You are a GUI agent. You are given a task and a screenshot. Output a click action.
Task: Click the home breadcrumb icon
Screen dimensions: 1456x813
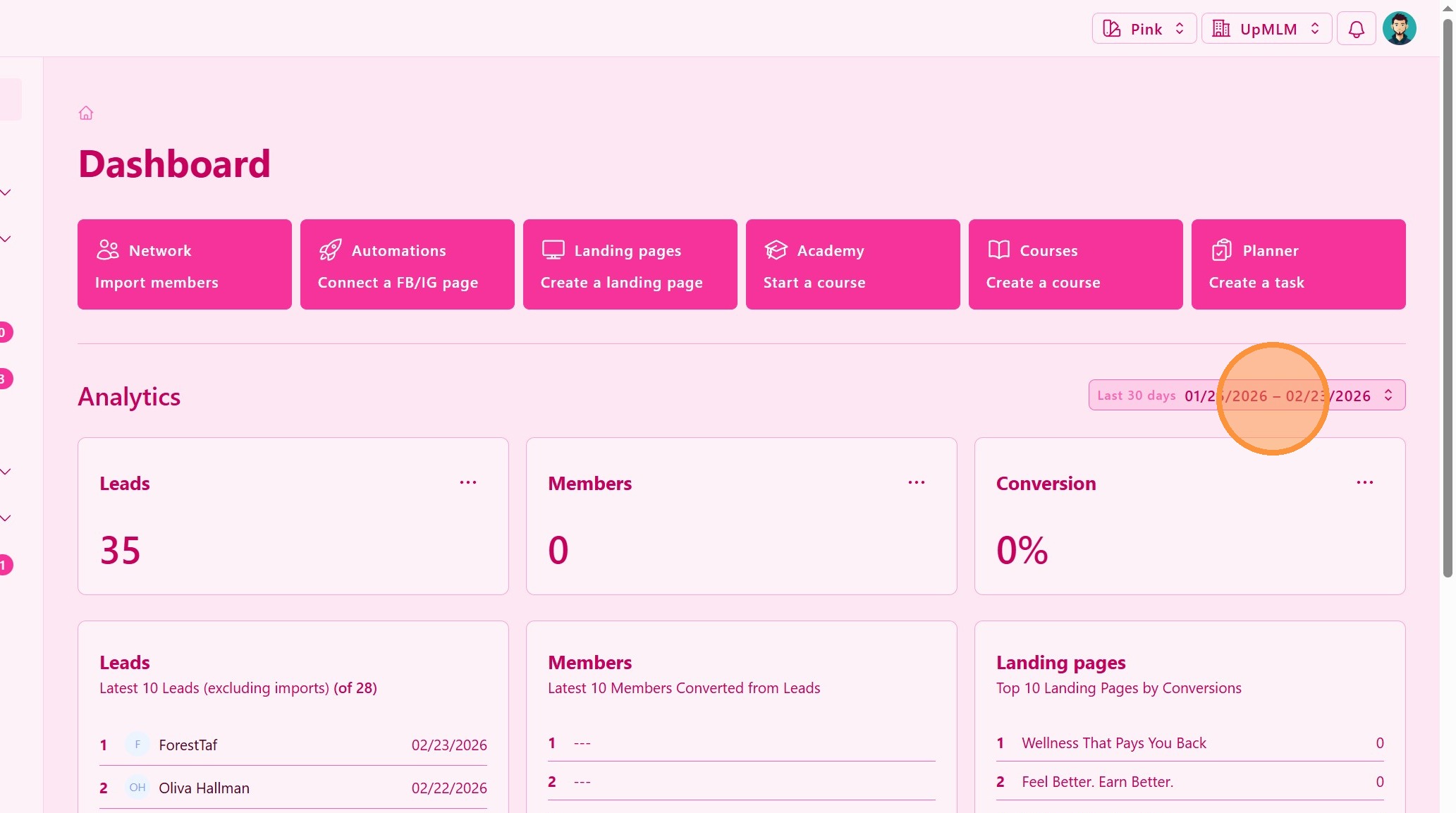tap(86, 113)
